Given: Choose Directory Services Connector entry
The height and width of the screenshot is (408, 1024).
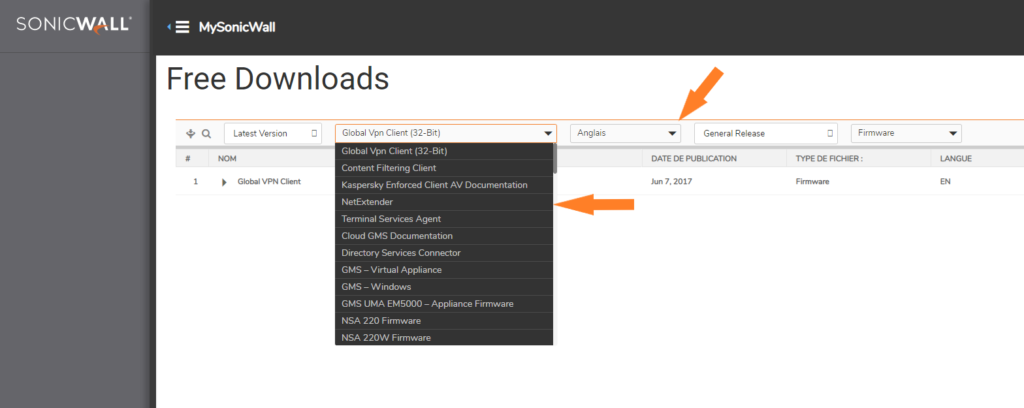Looking at the screenshot, I should pos(401,253).
